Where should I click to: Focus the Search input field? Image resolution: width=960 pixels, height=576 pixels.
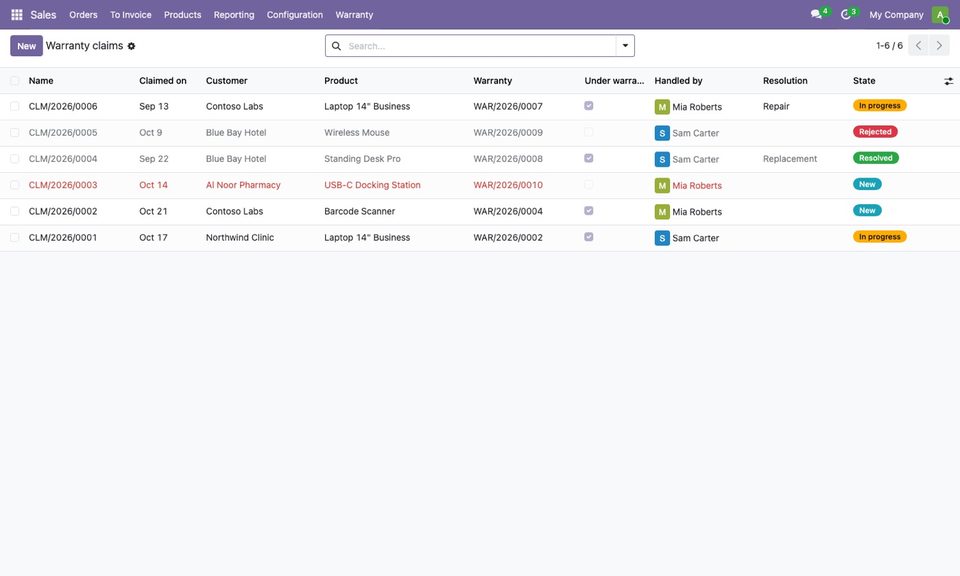pos(479,46)
